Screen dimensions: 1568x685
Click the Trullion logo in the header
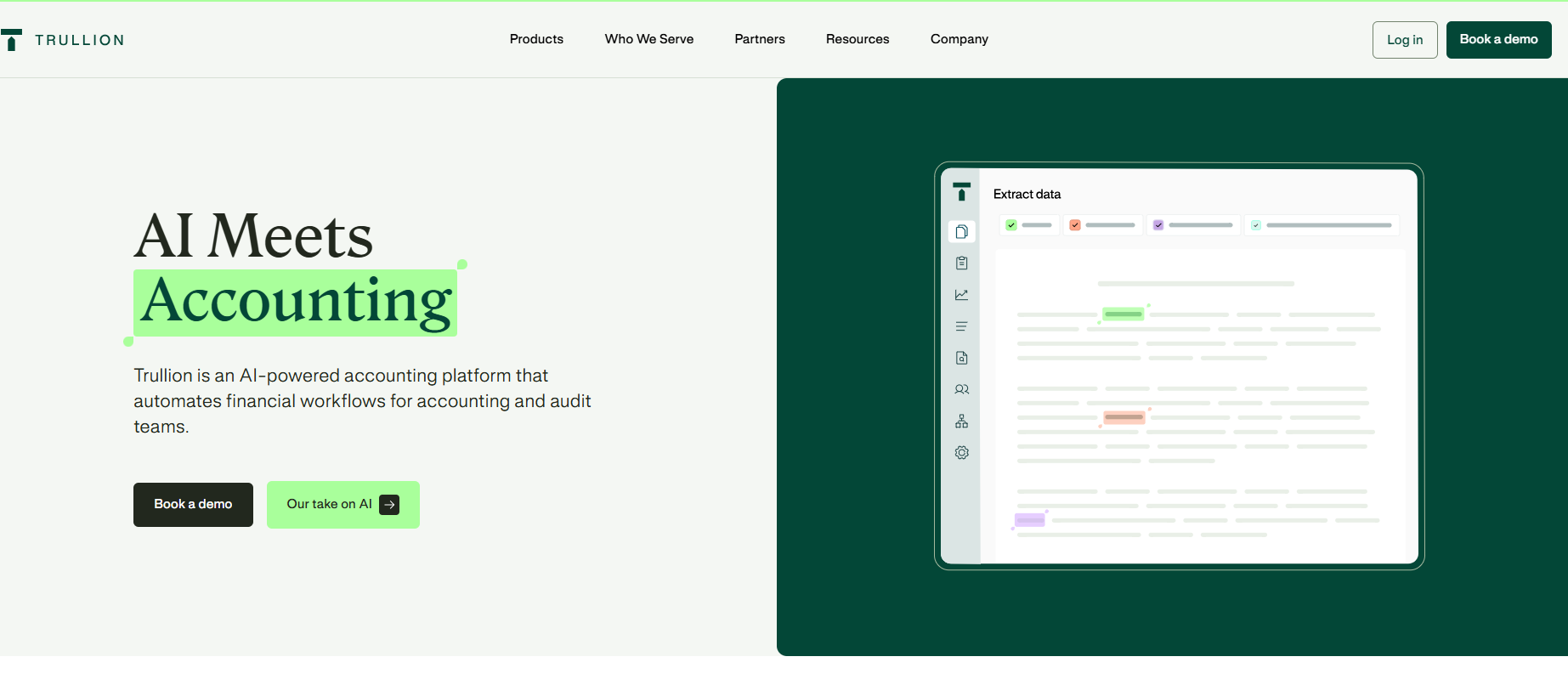coord(63,40)
